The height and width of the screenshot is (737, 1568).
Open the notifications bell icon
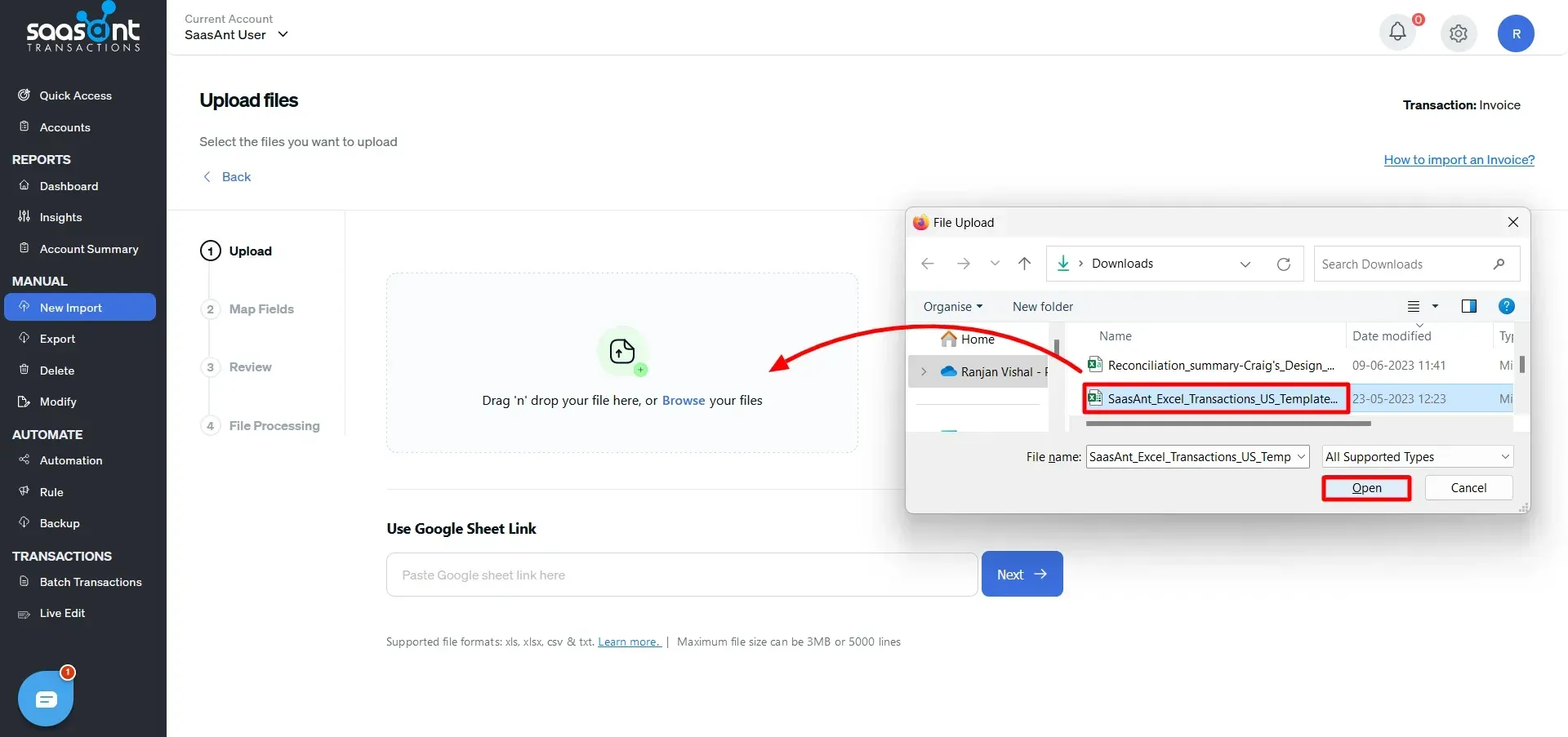pos(1397,33)
